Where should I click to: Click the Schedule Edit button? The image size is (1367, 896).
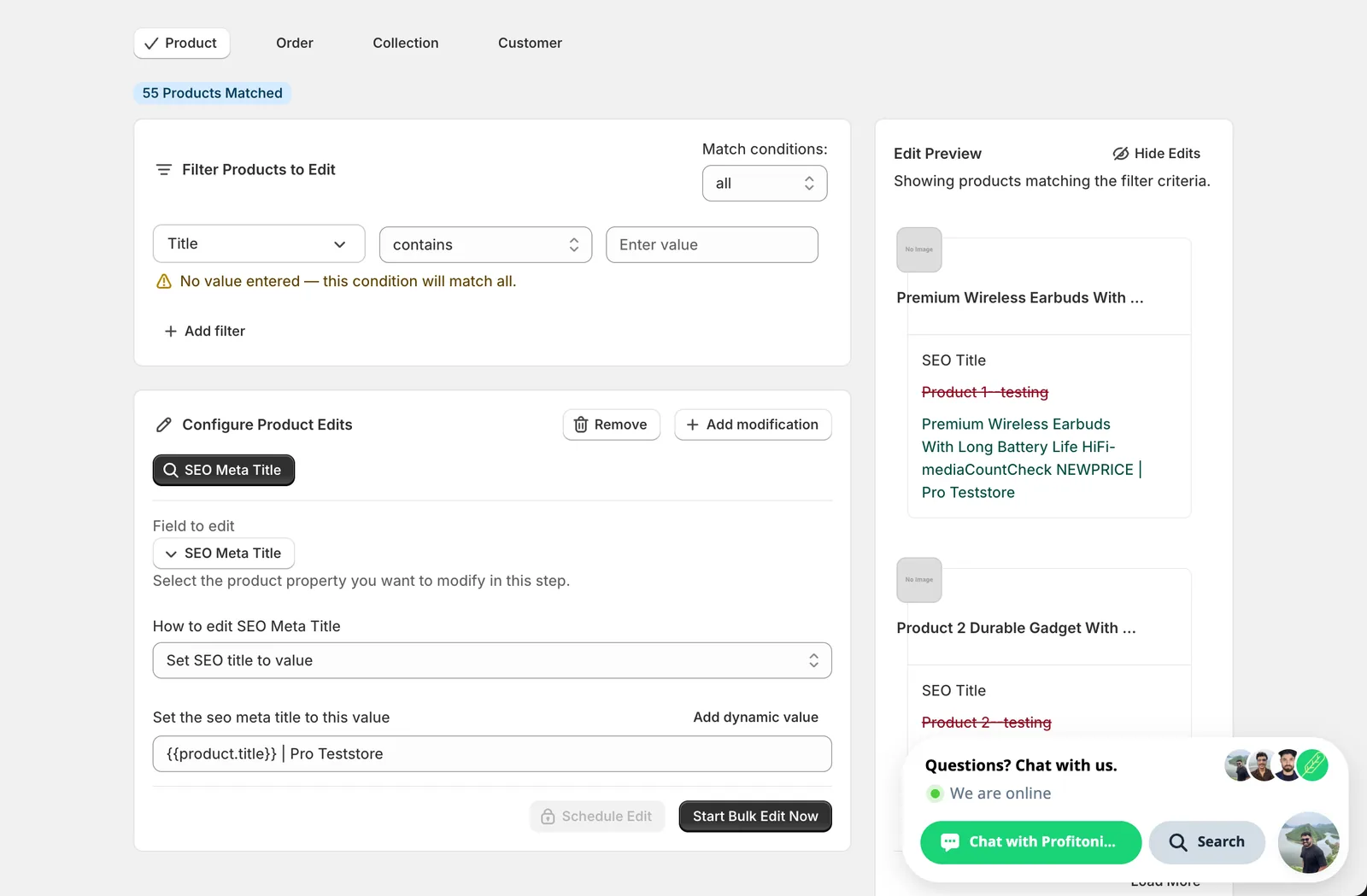[x=597, y=817]
